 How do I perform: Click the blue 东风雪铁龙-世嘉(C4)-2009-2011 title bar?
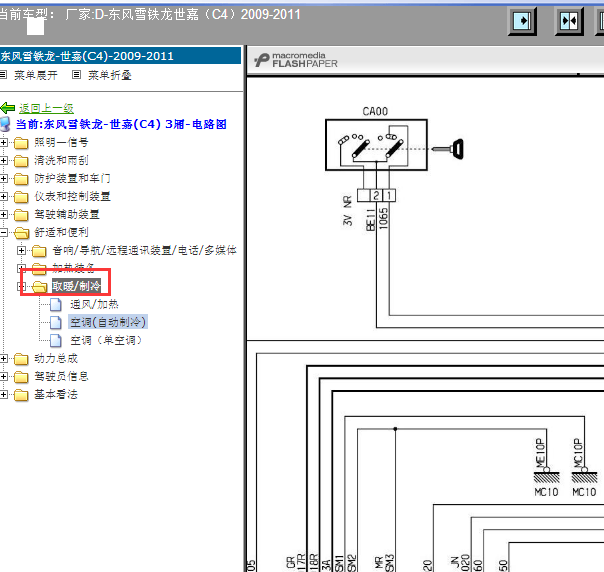120,56
